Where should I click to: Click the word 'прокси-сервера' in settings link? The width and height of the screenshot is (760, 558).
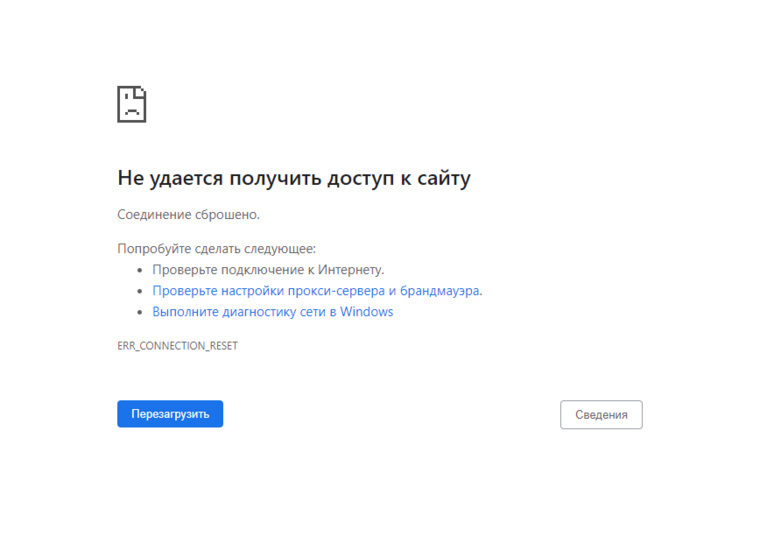335,291
